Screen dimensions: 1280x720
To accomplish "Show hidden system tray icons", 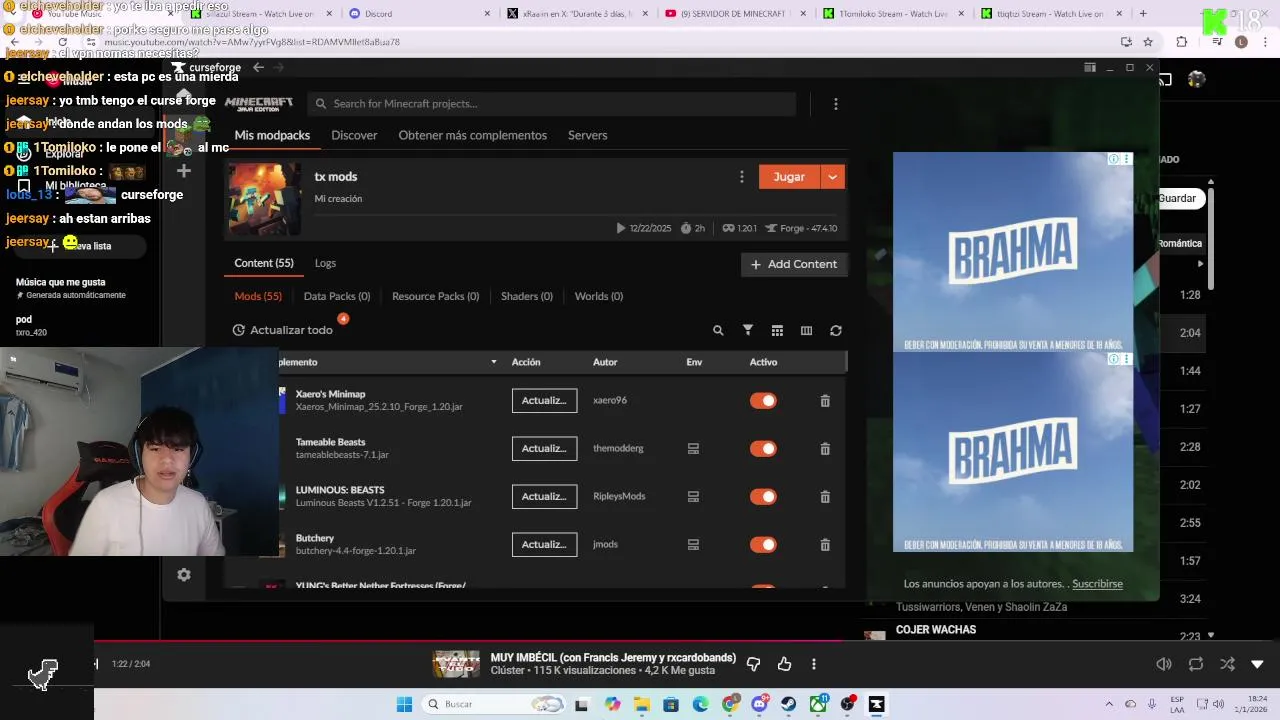I will [1108, 704].
